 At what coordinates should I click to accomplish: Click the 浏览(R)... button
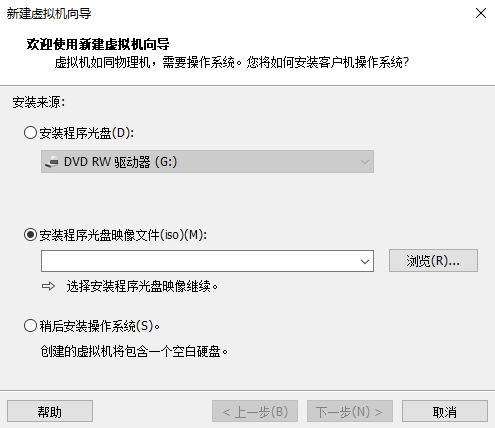point(433,261)
